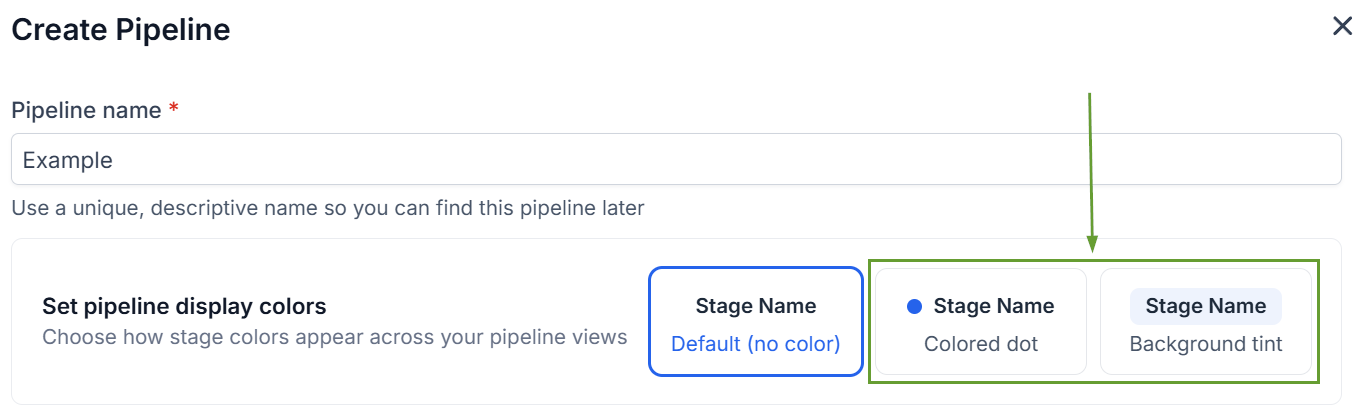
Task: Click into the Pipeline name text field
Action: point(676,160)
